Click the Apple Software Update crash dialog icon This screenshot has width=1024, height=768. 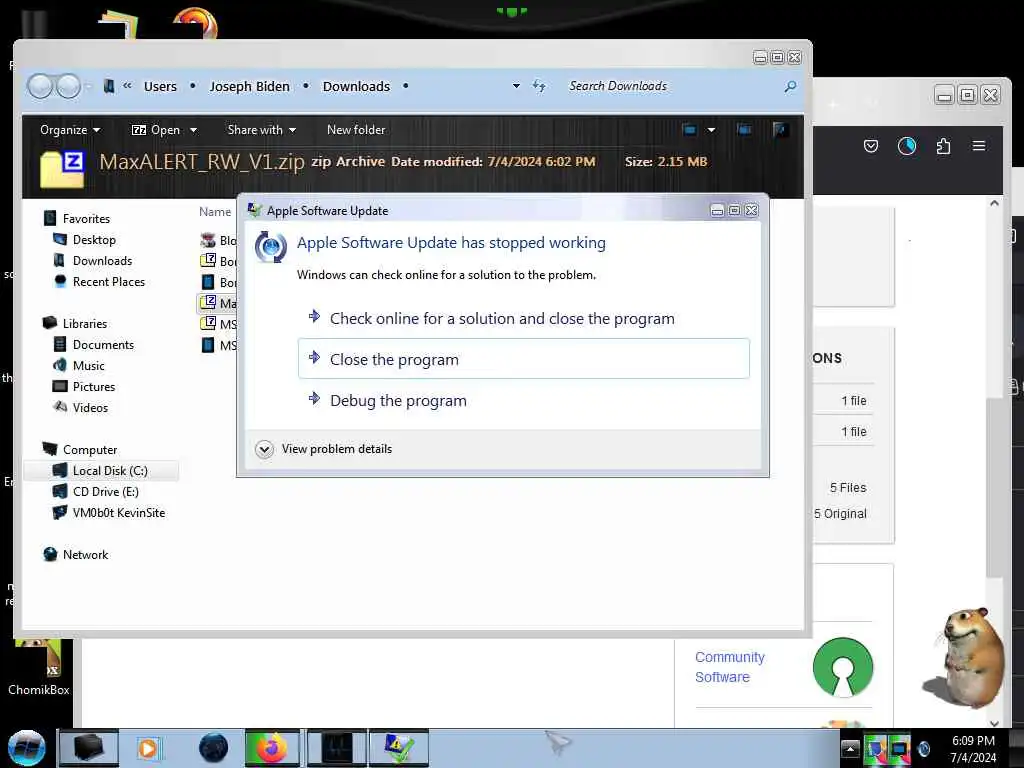pos(270,247)
